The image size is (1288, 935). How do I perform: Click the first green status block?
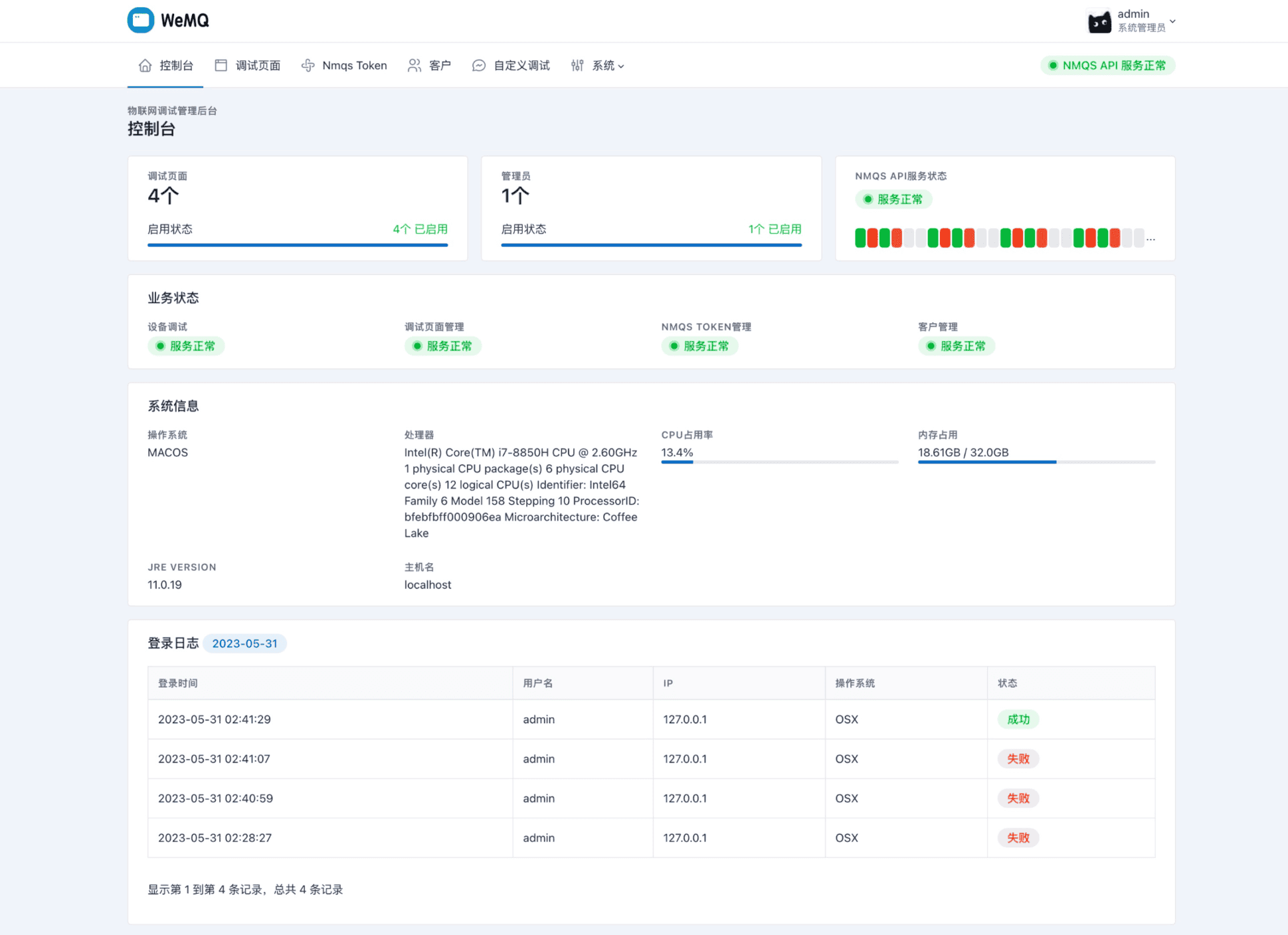point(860,238)
